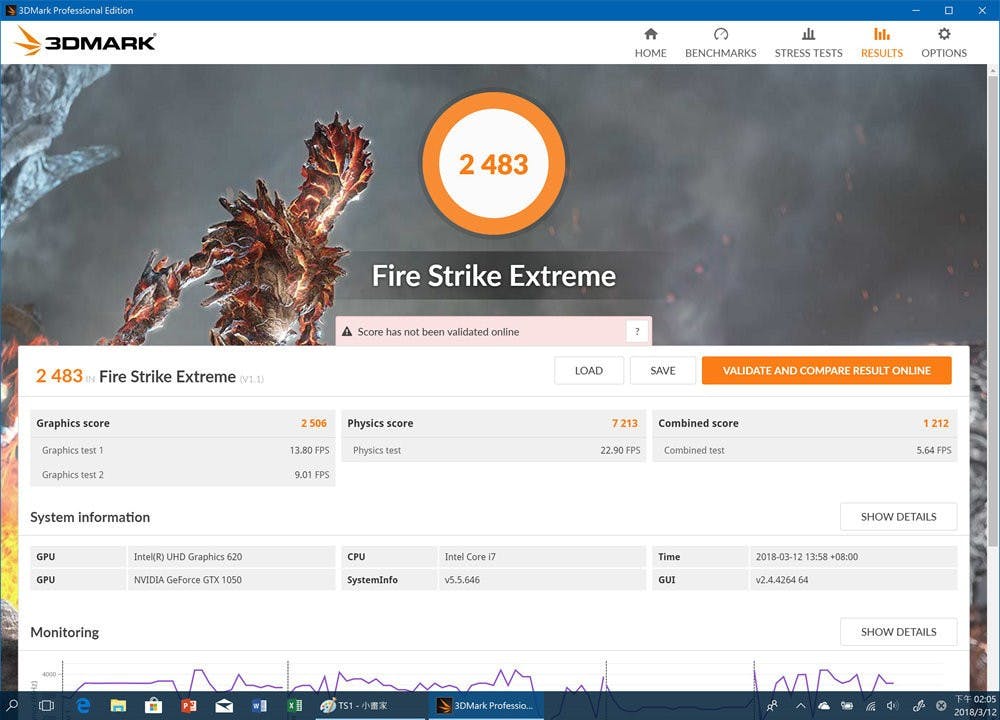Click the 'Combined score' label
This screenshot has height=720, width=1000.
point(698,423)
